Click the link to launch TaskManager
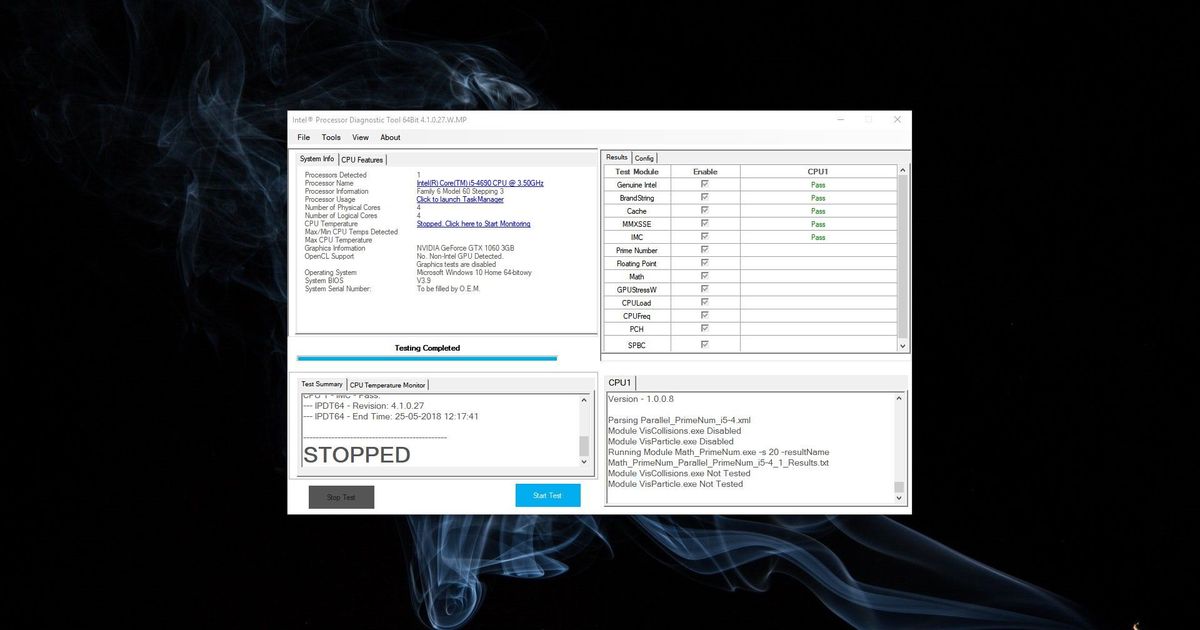This screenshot has width=1200, height=630. (460, 199)
